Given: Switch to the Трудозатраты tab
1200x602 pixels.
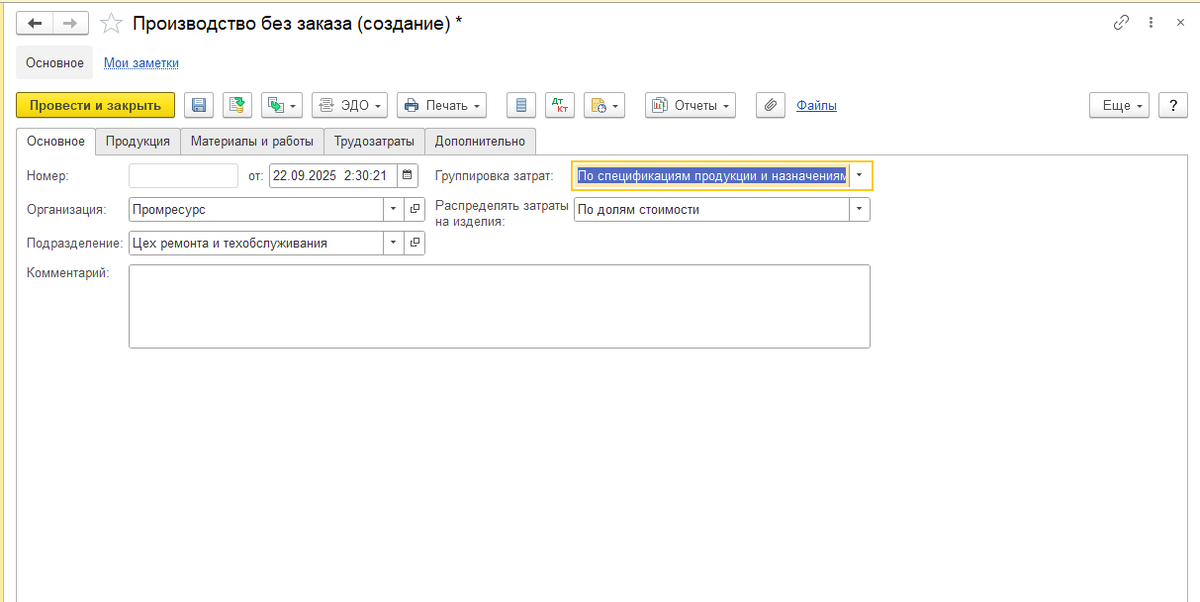Looking at the screenshot, I should (374, 141).
